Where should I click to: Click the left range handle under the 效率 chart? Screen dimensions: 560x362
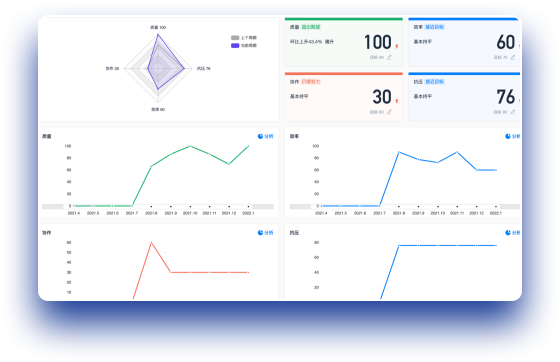point(300,206)
